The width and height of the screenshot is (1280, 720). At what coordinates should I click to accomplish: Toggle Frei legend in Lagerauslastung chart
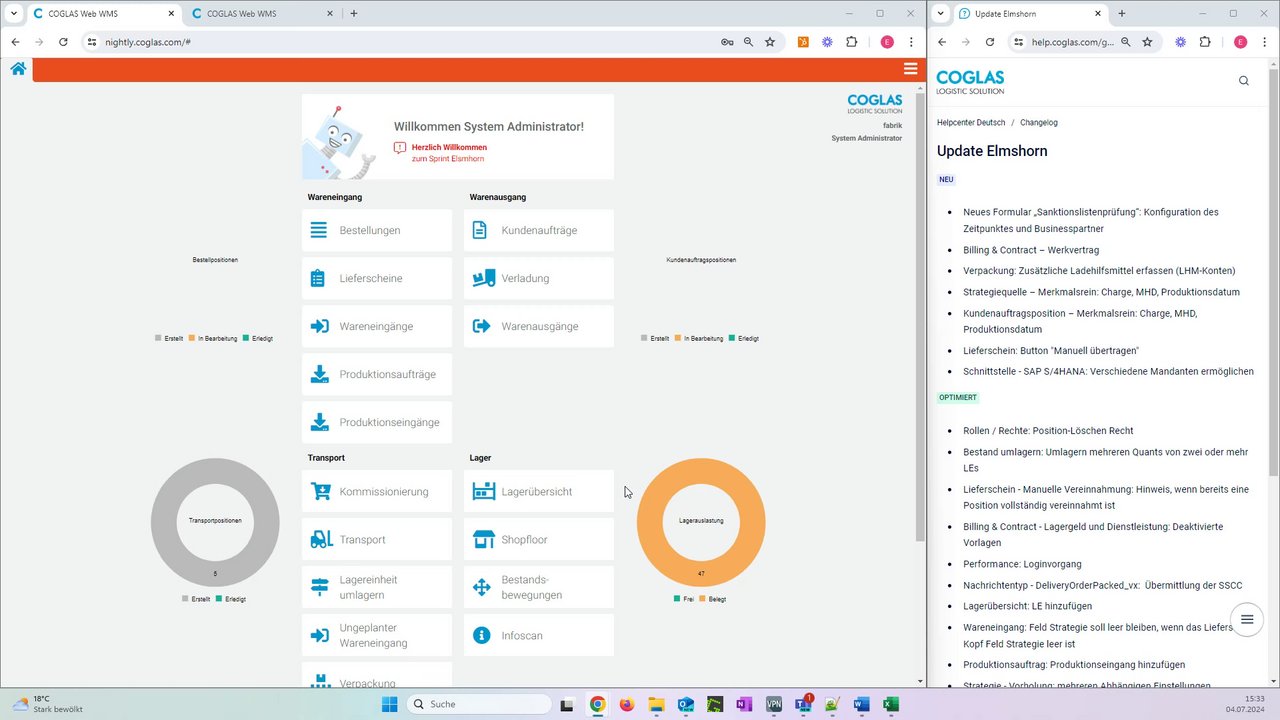pos(684,598)
